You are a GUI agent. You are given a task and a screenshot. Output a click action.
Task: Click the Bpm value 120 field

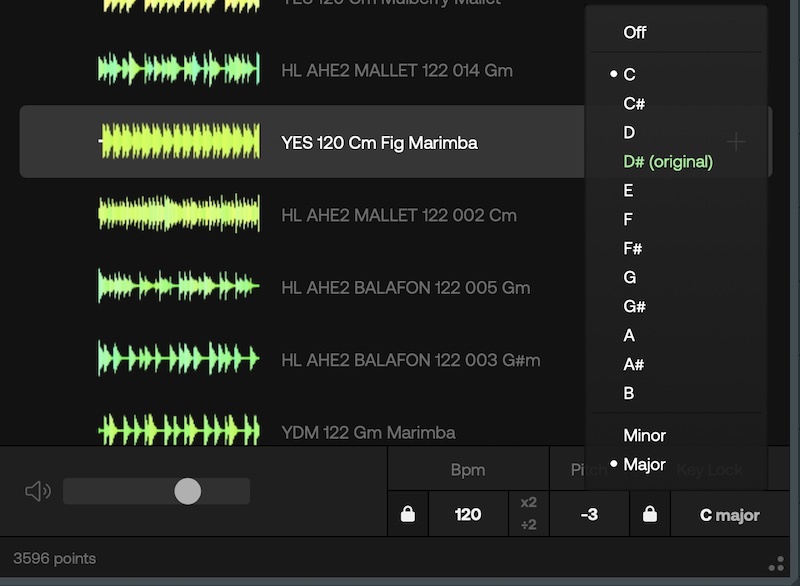click(467, 515)
